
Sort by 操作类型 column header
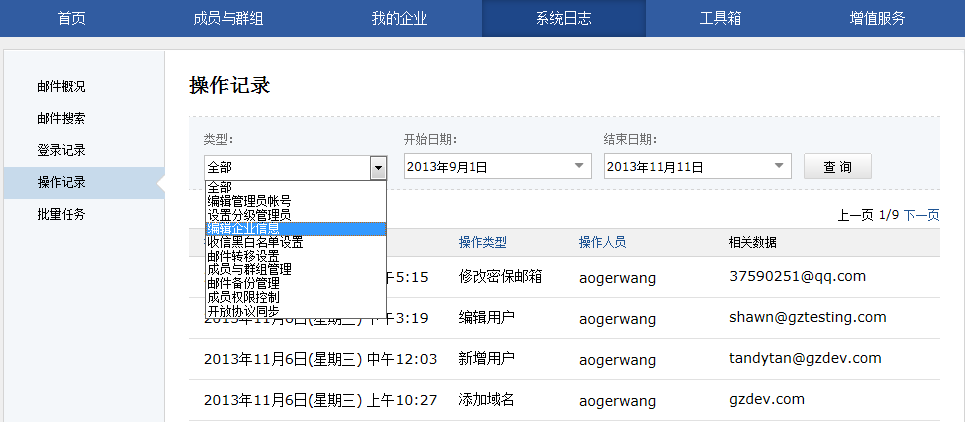tap(482, 242)
